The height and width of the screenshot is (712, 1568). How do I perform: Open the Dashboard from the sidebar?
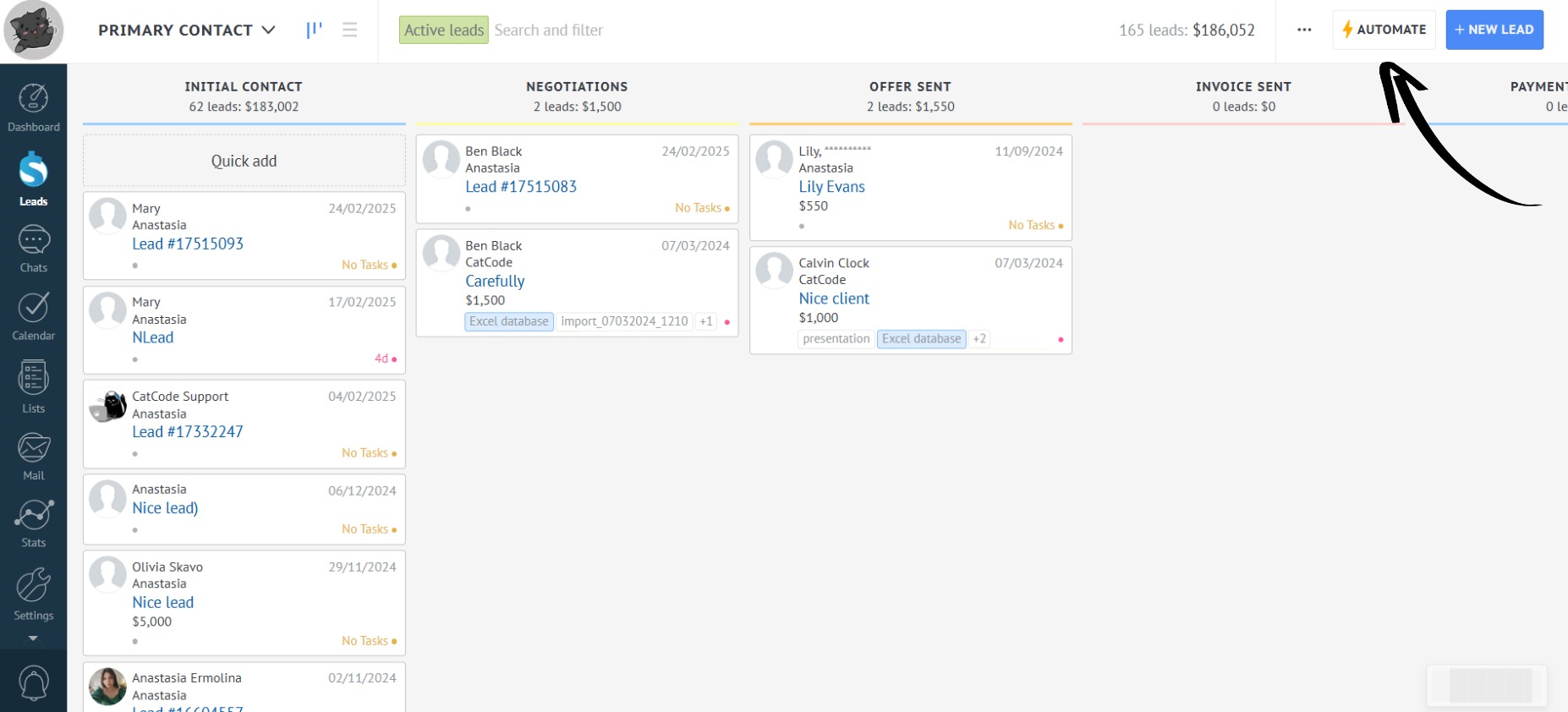point(33,107)
